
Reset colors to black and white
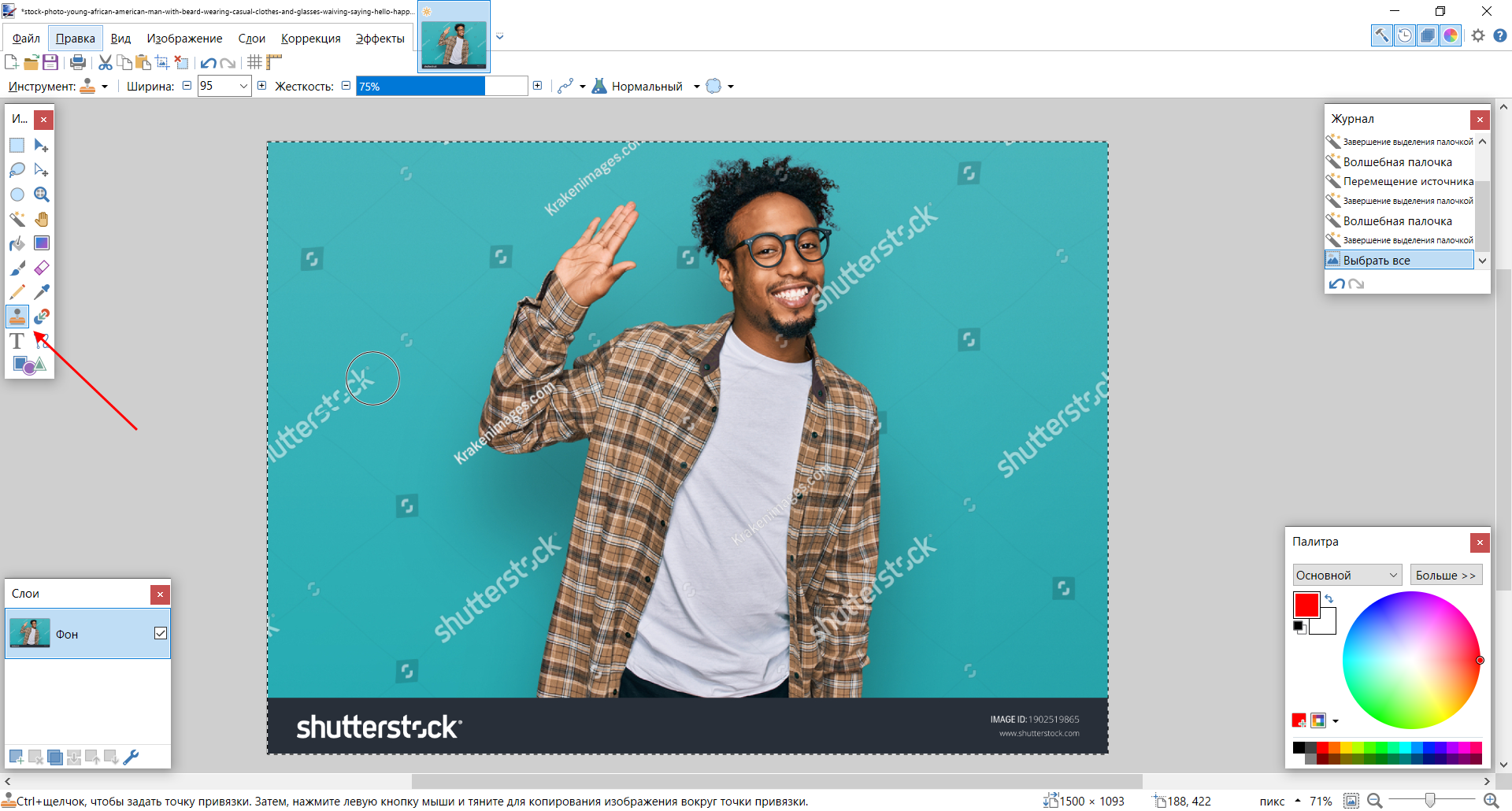[1299, 627]
